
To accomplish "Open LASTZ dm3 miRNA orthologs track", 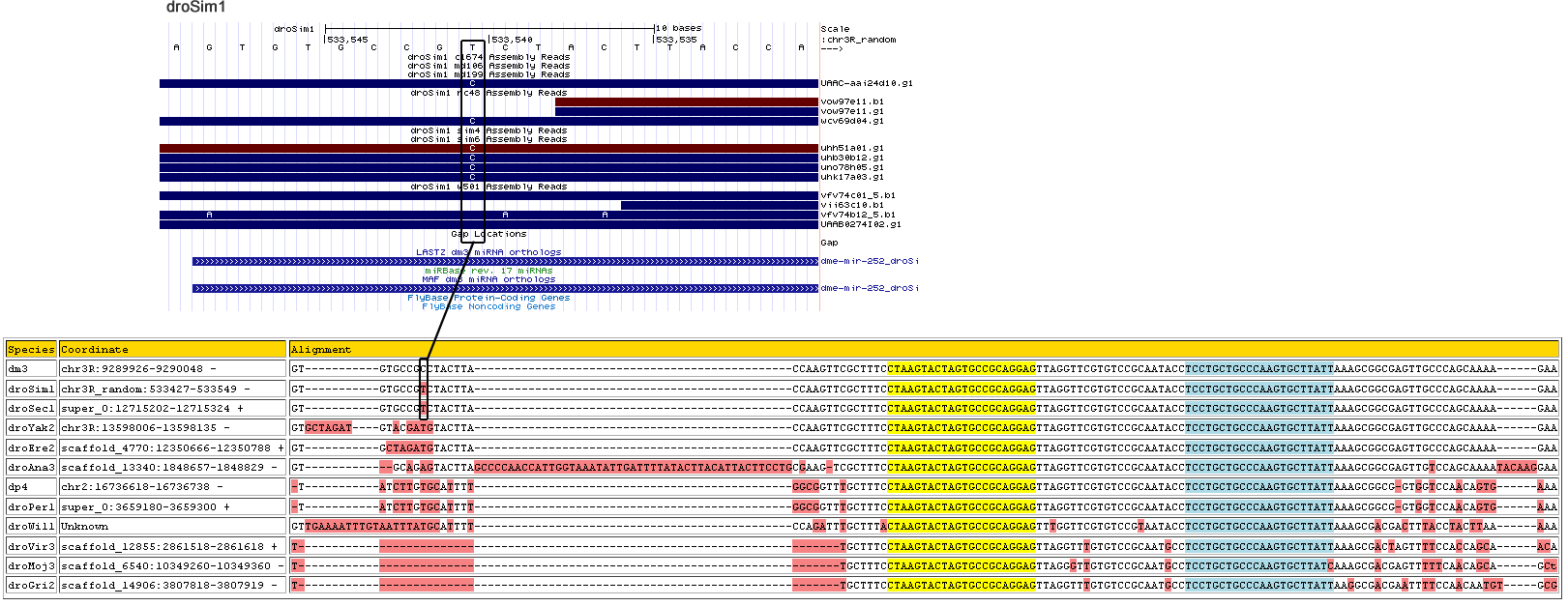I will click(488, 252).
